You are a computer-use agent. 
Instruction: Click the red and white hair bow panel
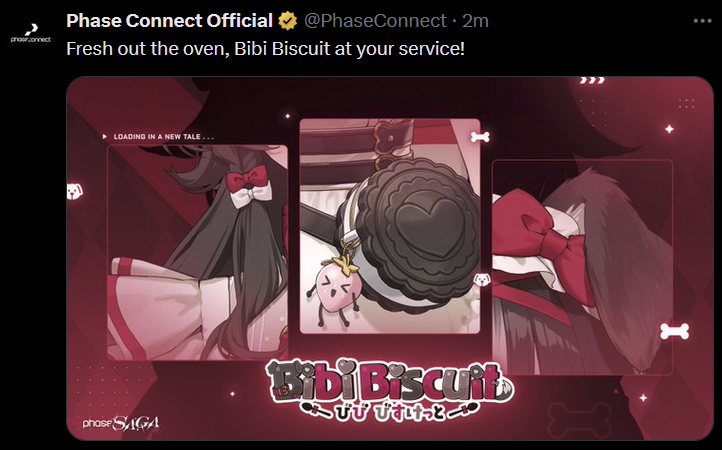coord(198,252)
